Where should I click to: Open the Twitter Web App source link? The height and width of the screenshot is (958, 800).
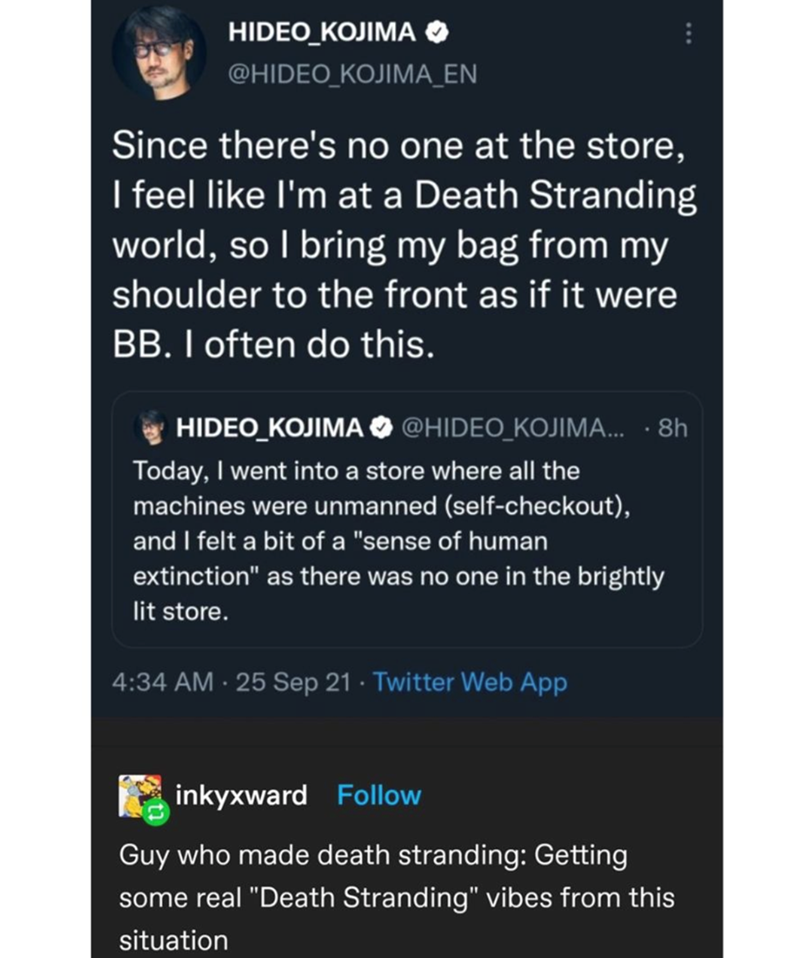click(x=470, y=683)
